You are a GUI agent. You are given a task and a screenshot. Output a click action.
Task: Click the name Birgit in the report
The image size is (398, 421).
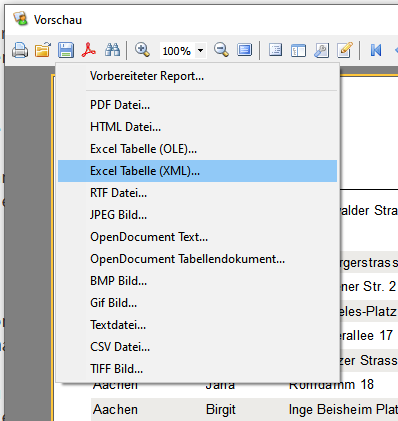coord(221,410)
